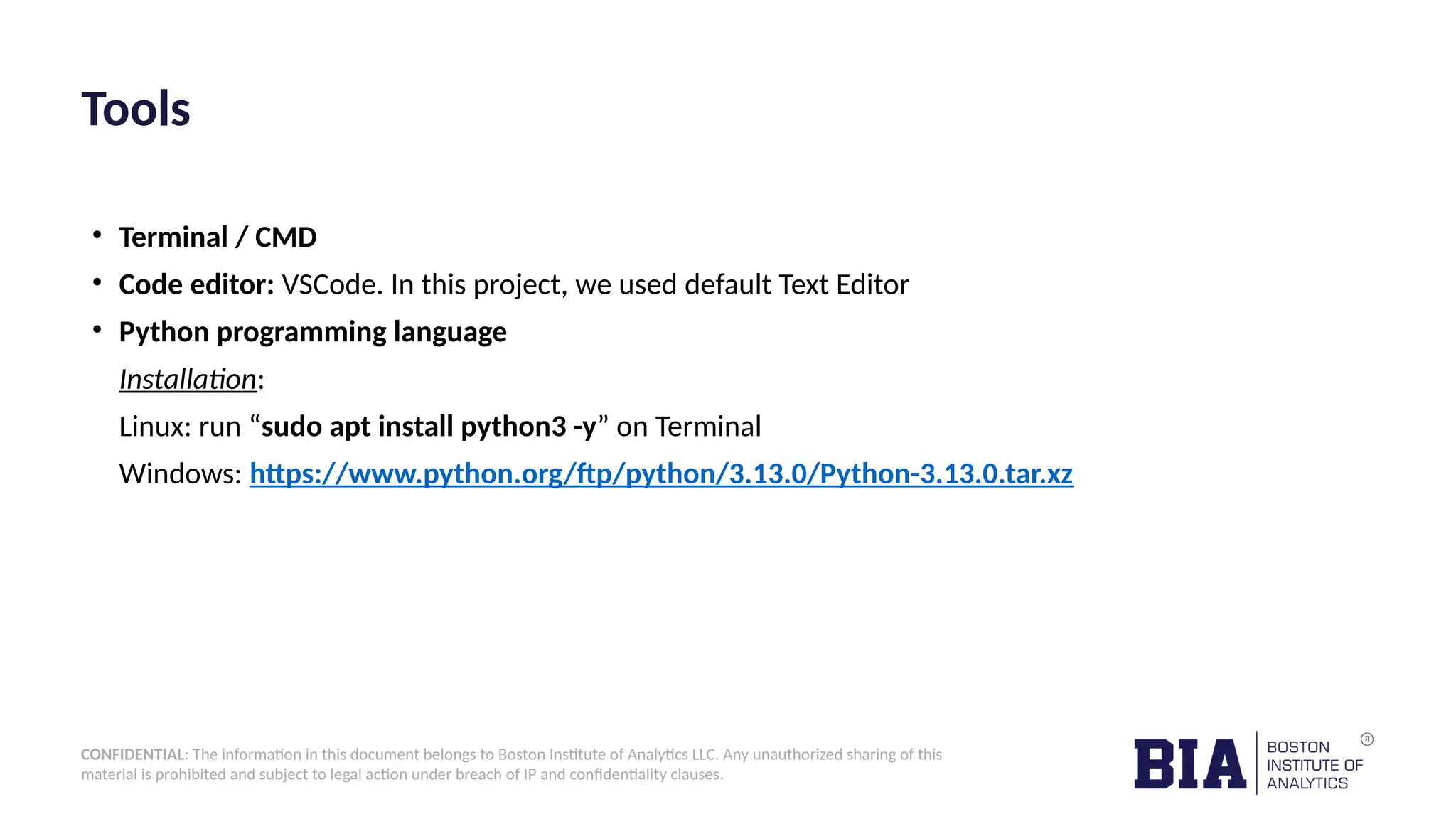
Task: Click the bold "CONFIDENTIAL" footer word
Action: (133, 754)
